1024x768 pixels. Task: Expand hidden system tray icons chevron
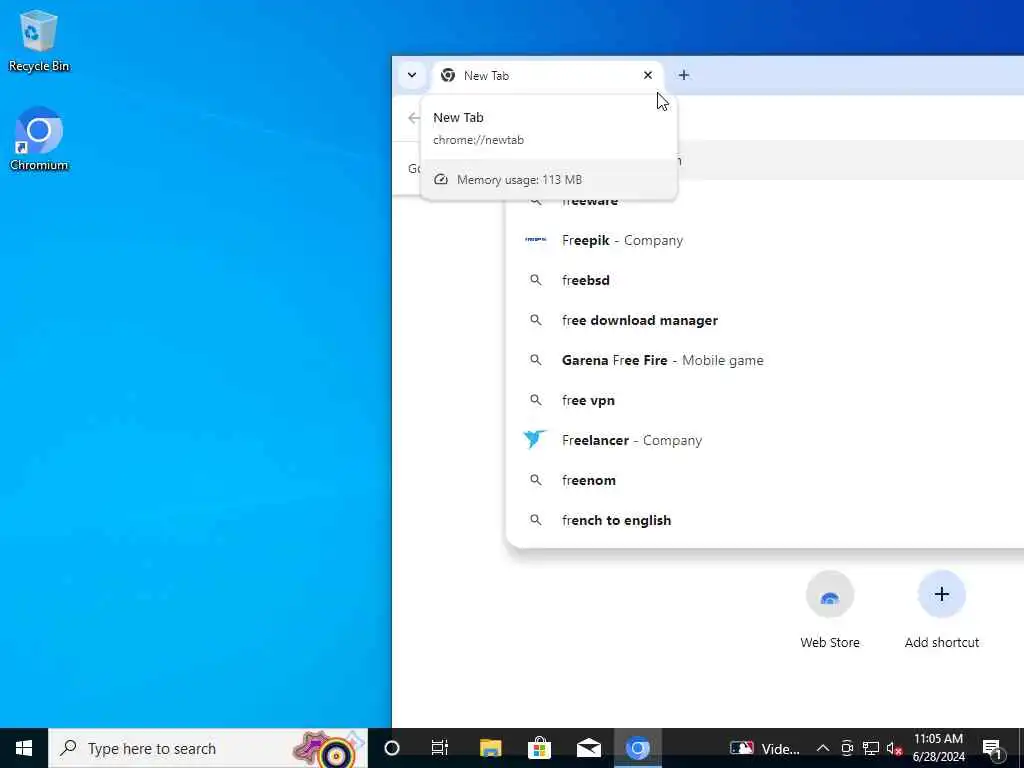[x=823, y=748]
